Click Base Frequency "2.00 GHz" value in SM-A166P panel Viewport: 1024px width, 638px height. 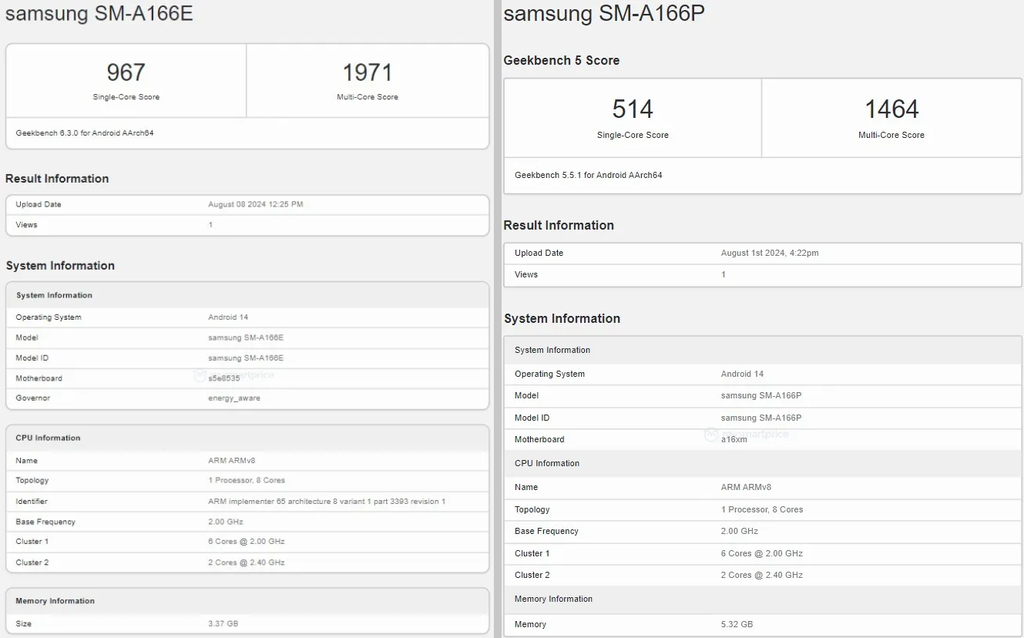tap(739, 531)
